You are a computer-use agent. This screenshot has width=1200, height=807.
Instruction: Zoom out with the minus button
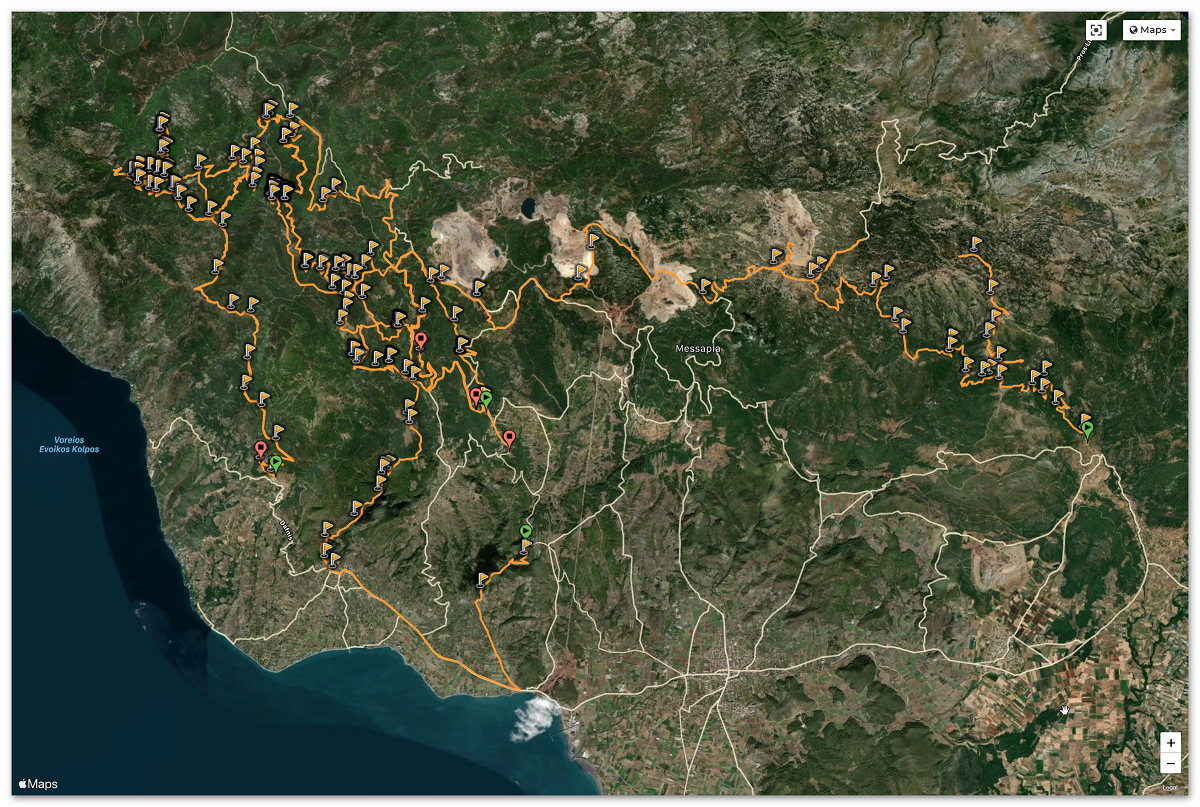point(1170,764)
